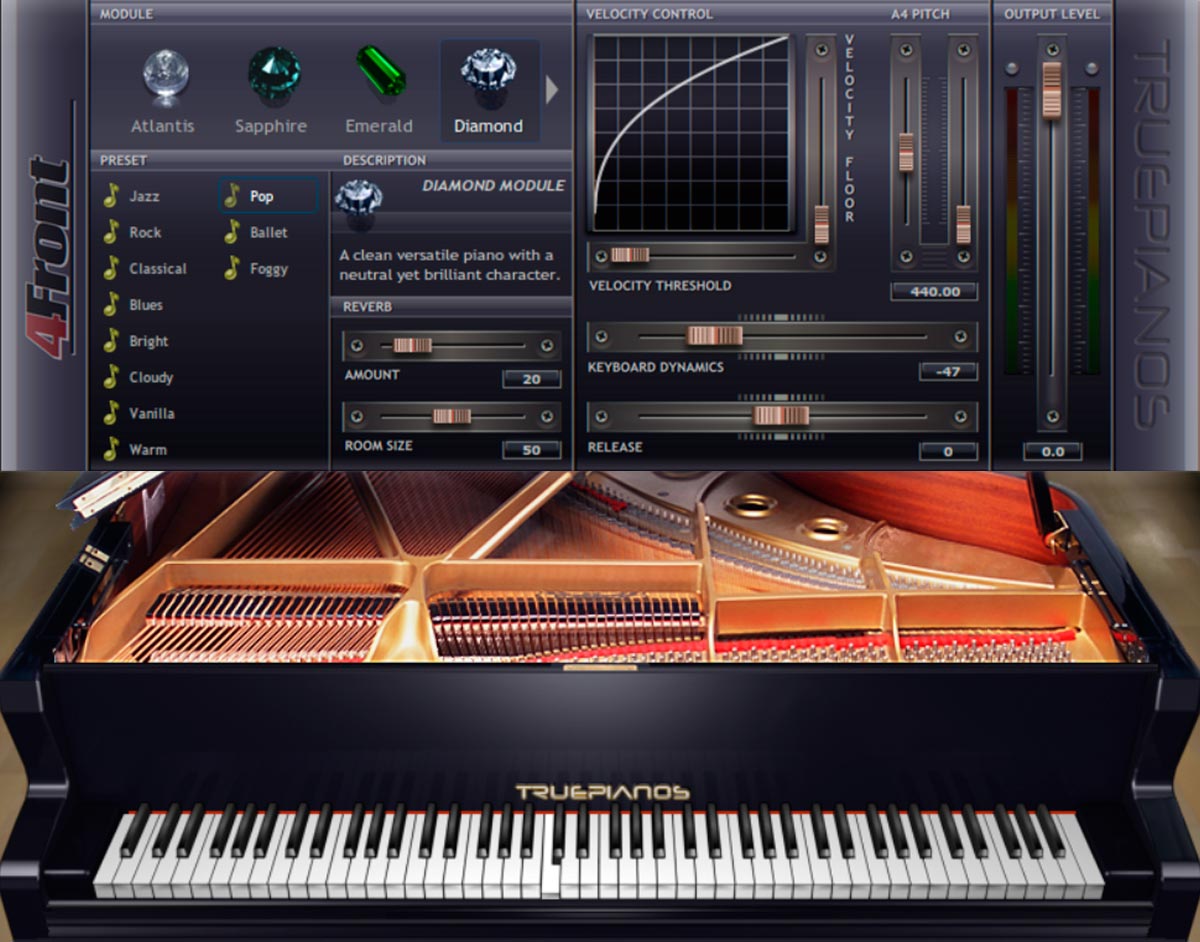The width and height of the screenshot is (1200, 942).
Task: Click the note icon beside Rock preset
Action: 111,232
